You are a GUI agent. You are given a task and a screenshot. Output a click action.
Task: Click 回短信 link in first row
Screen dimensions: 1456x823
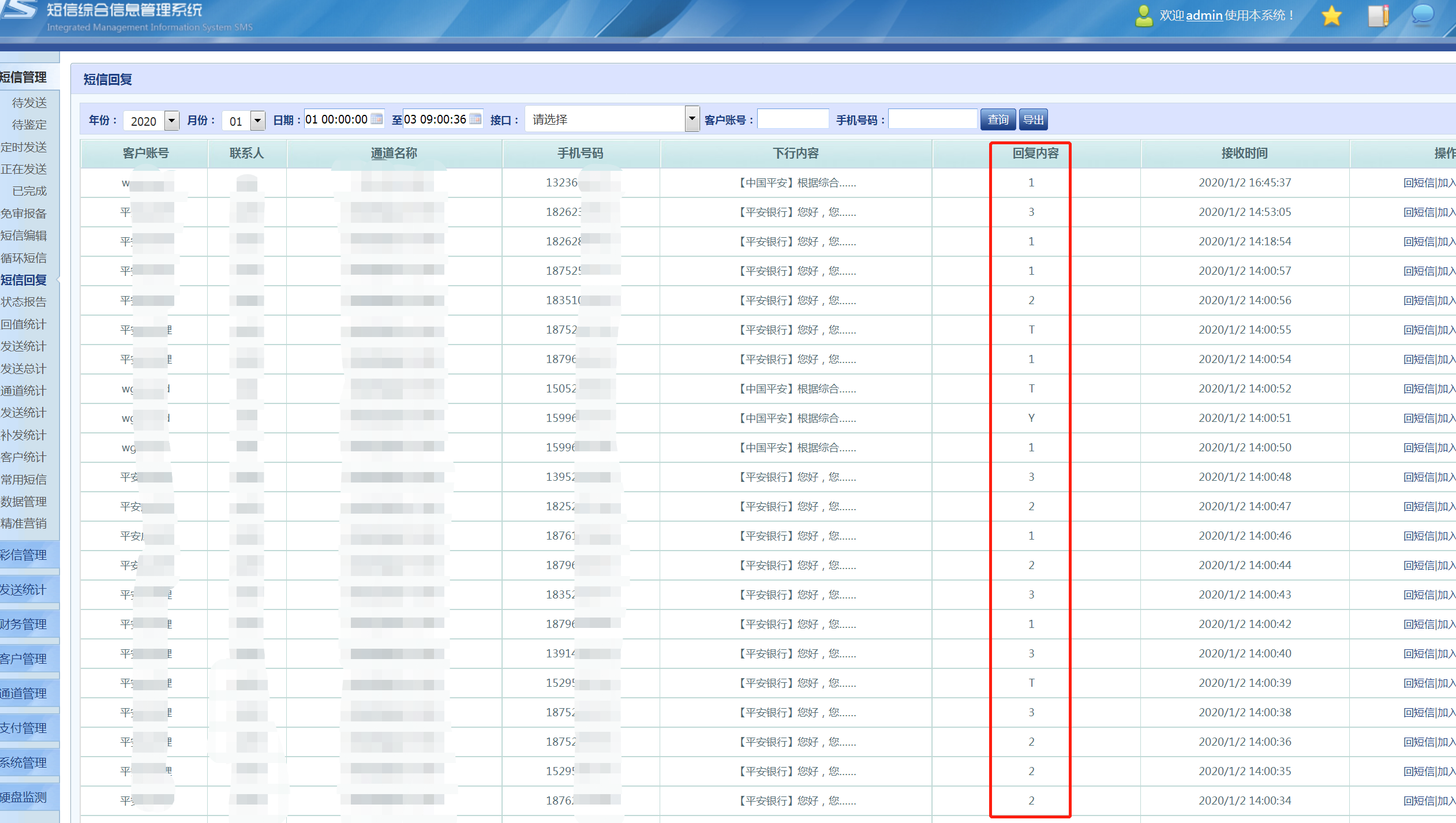[x=1418, y=183]
